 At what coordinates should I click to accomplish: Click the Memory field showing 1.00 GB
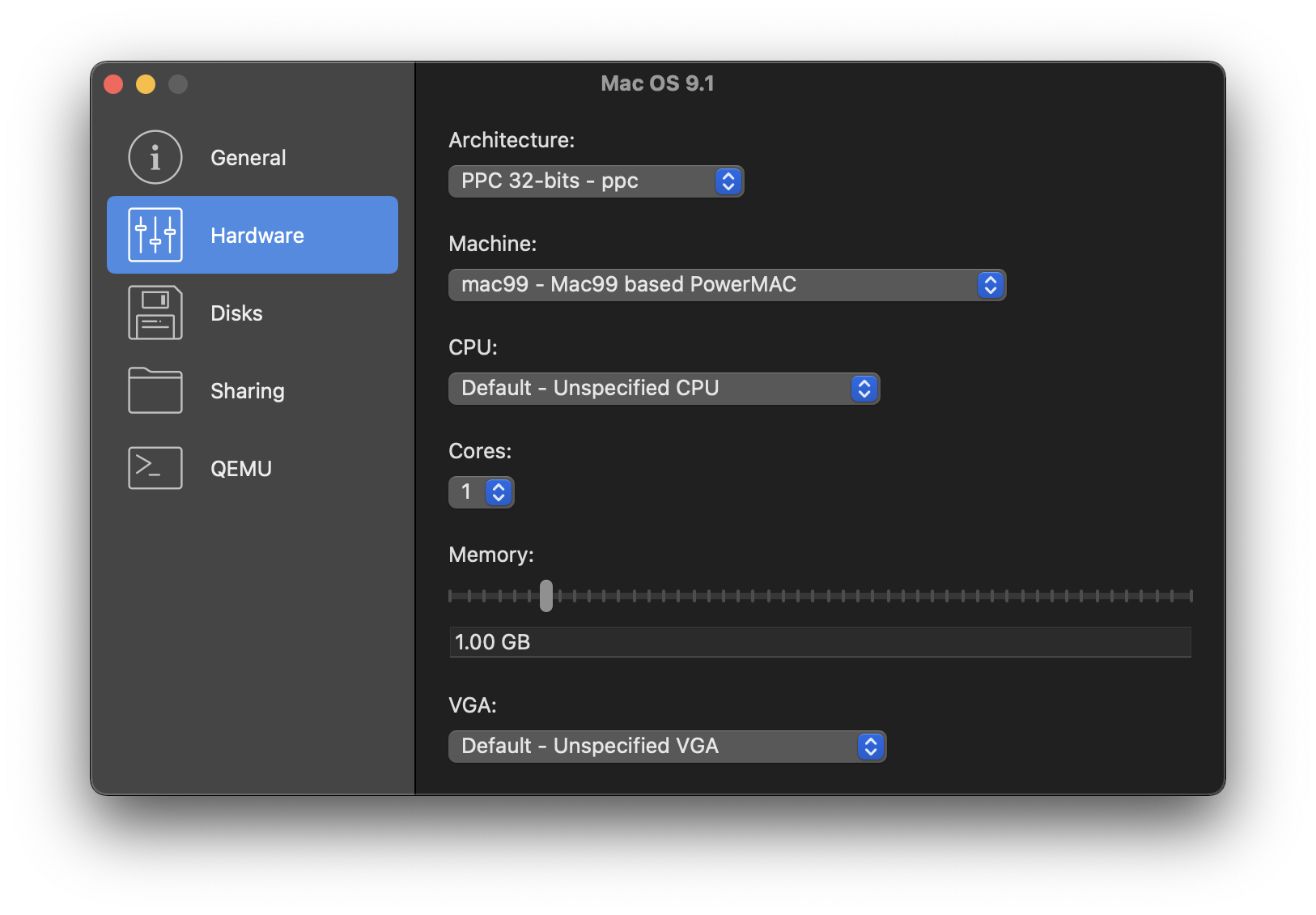(820, 642)
